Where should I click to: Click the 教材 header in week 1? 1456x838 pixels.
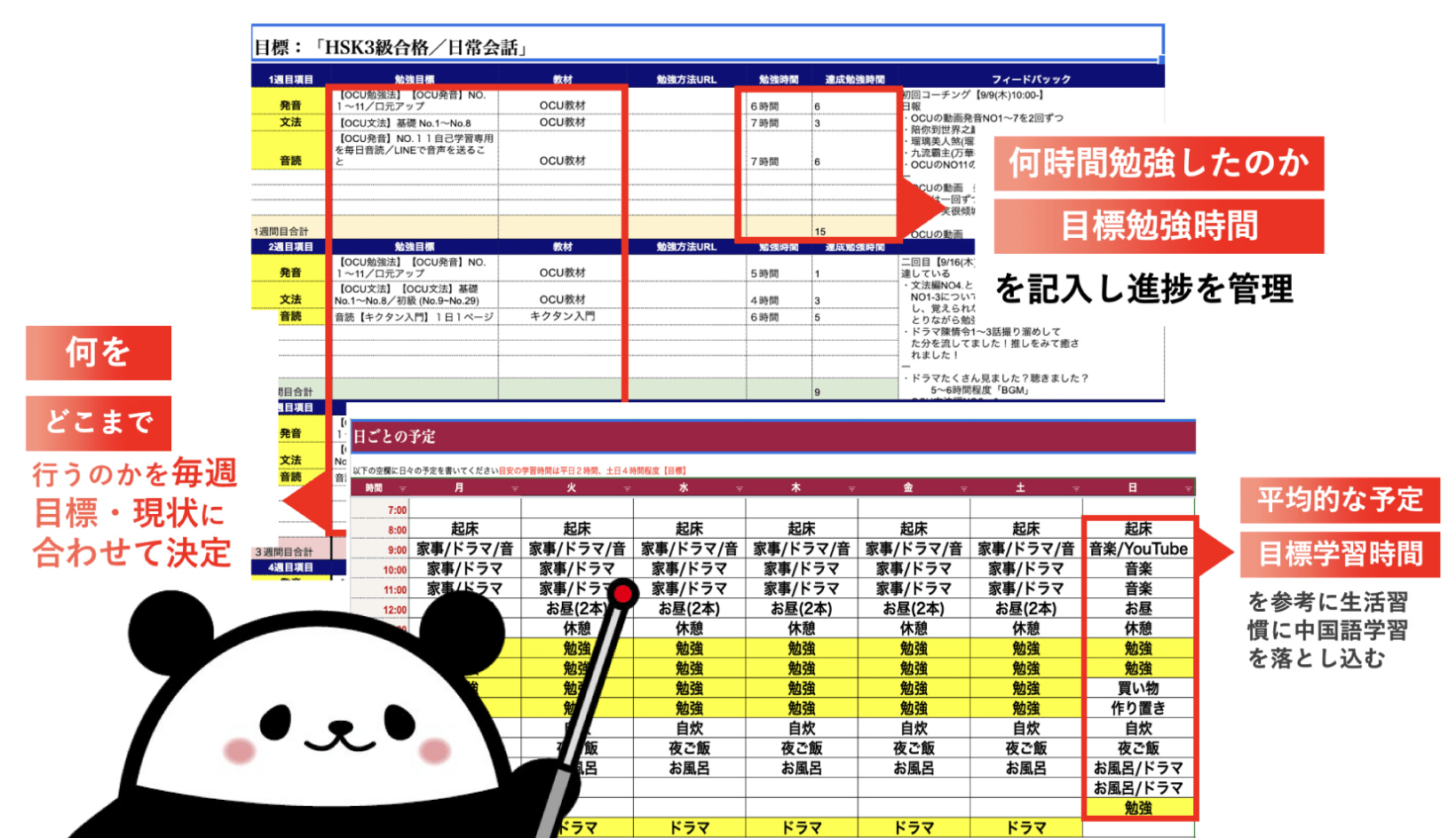[563, 80]
